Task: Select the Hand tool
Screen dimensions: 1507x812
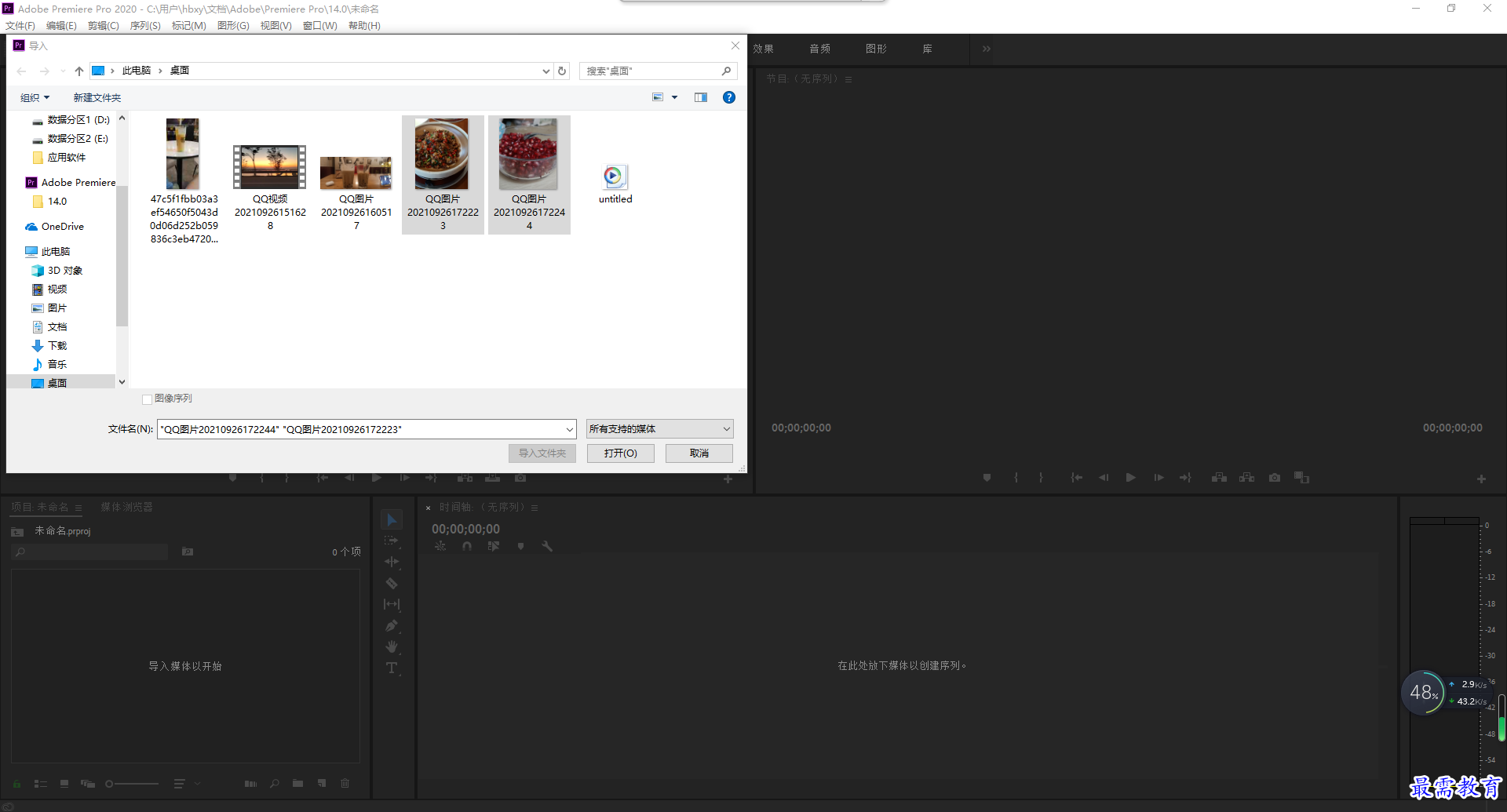Action: coord(392,646)
